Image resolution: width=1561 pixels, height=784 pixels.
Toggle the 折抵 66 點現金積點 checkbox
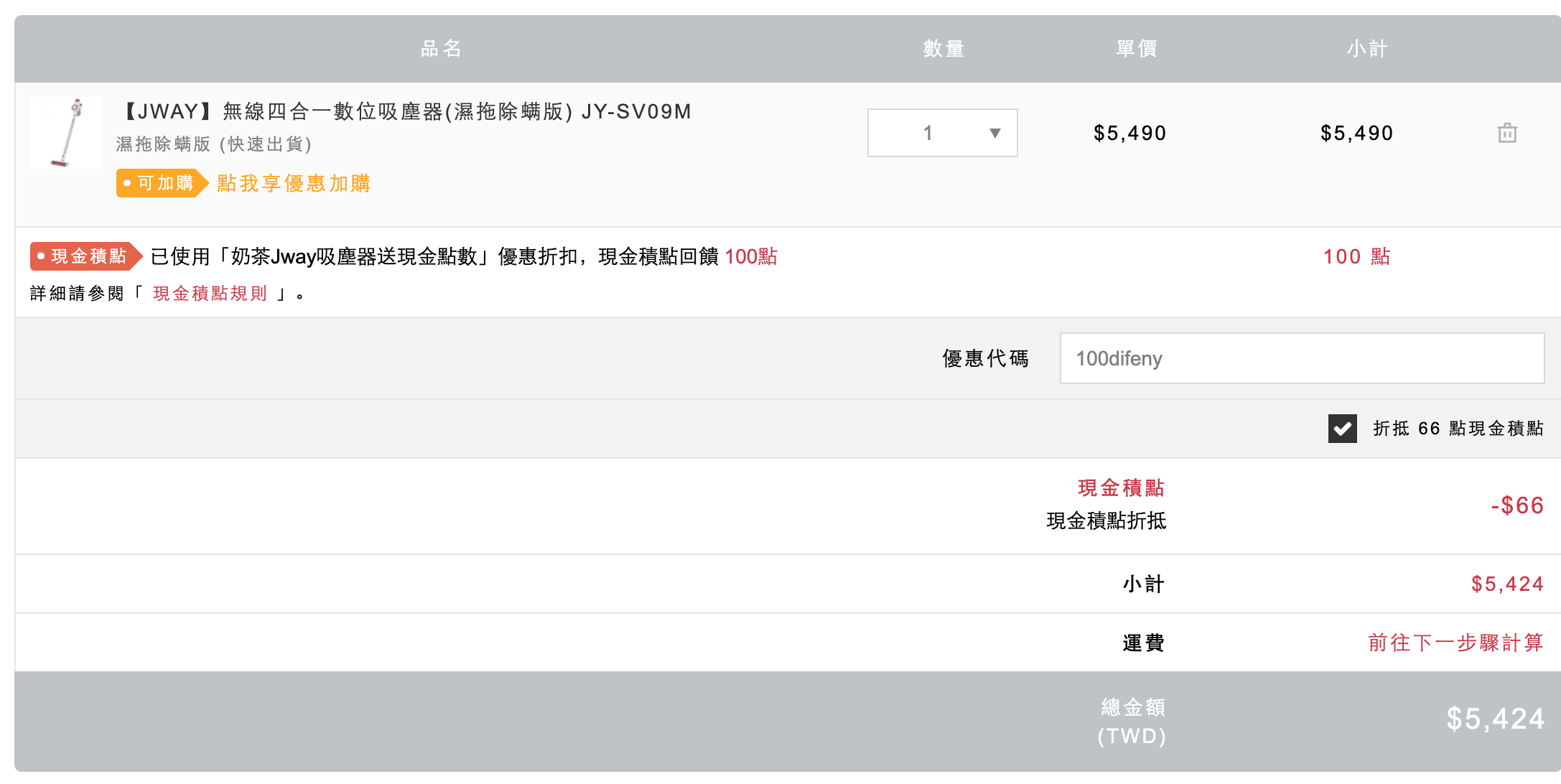point(1342,429)
